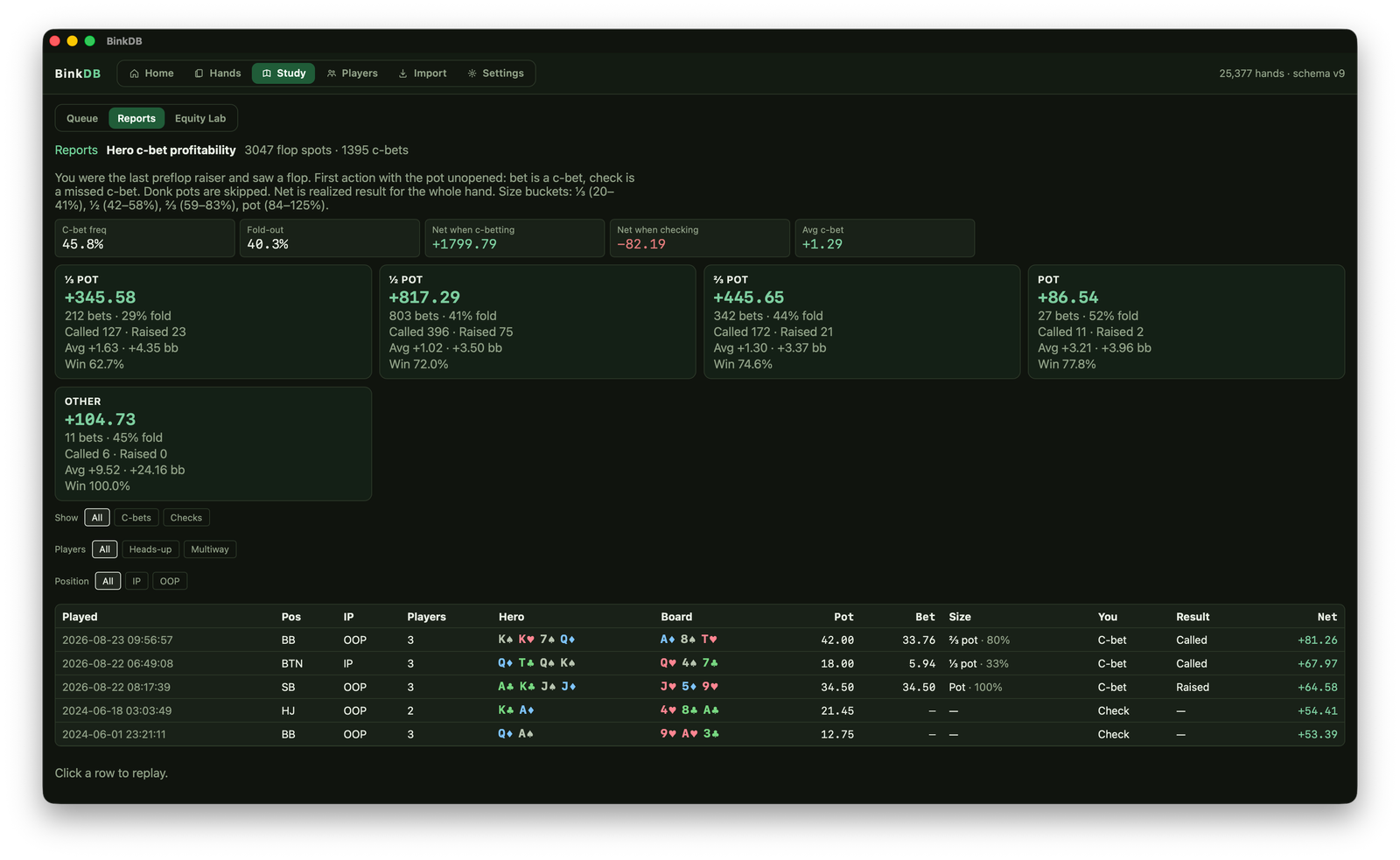1400x860 pixels.
Task: Sort table by Players column header
Action: coord(426,617)
